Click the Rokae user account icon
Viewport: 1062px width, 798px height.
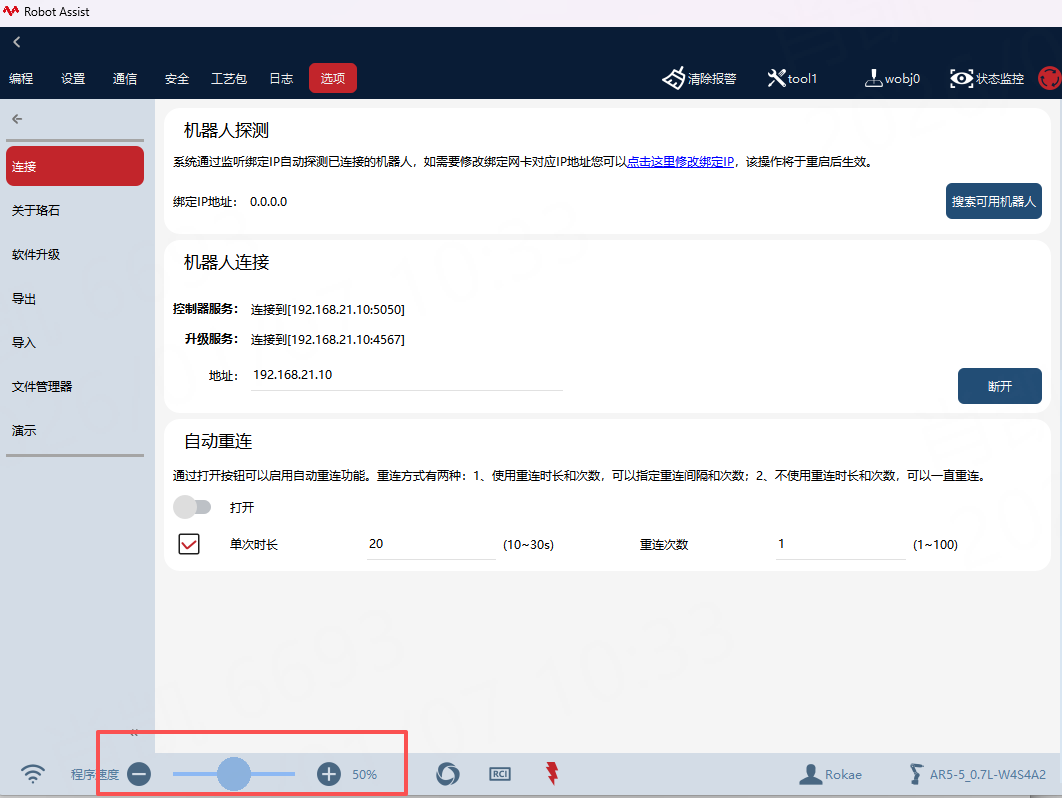coord(810,774)
